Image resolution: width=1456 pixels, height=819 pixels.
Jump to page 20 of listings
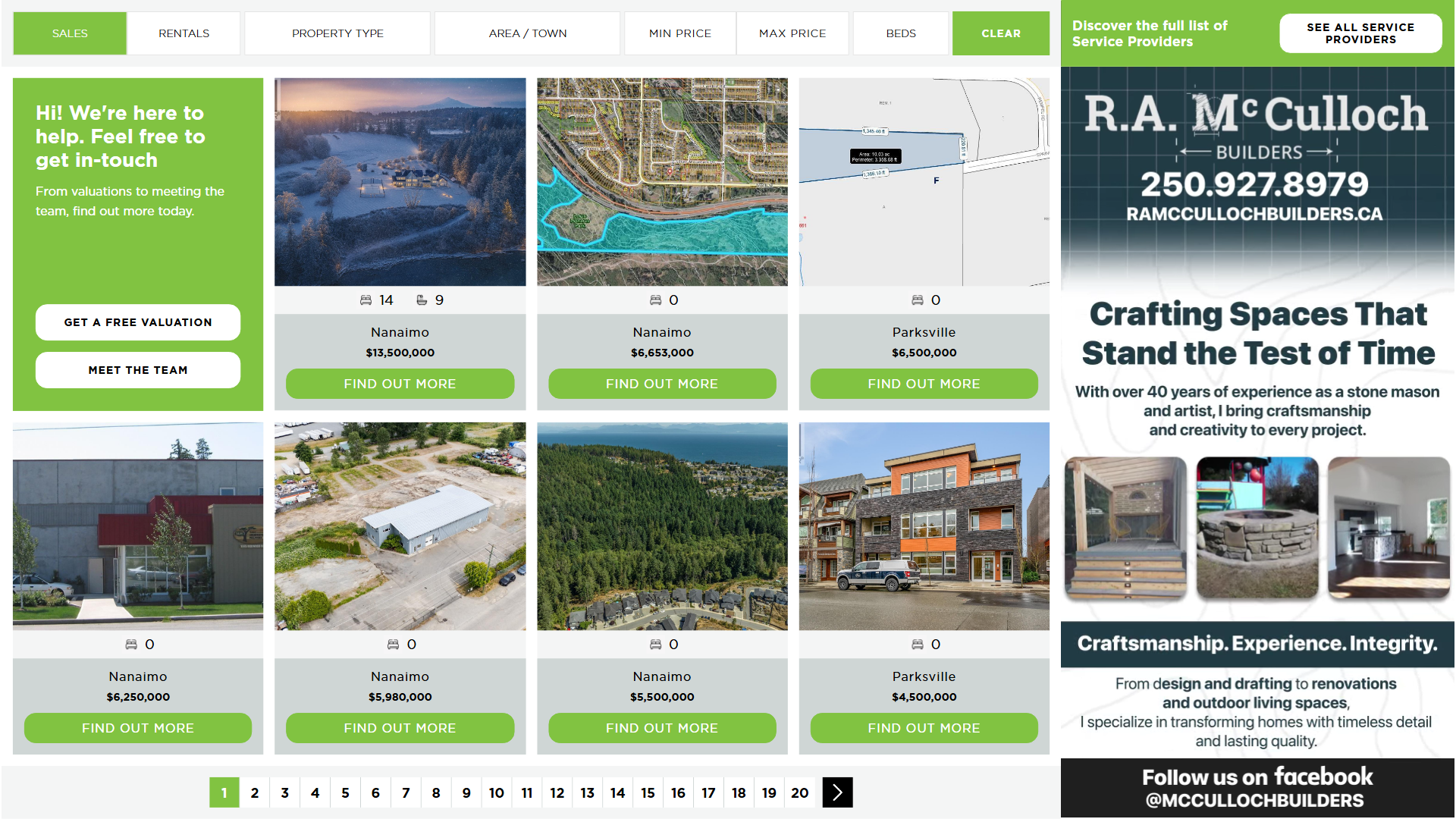[x=799, y=792]
